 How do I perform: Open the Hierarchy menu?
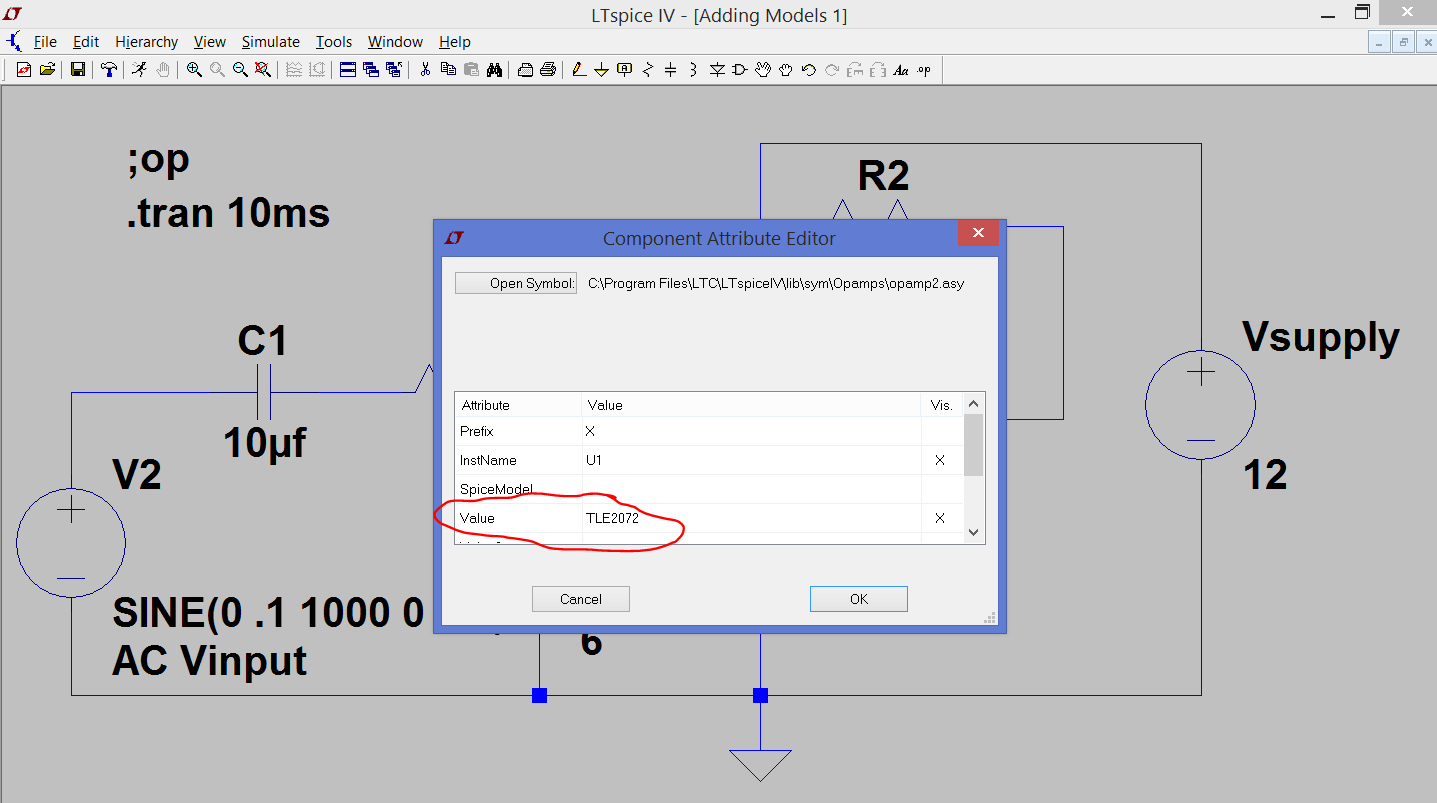click(146, 42)
